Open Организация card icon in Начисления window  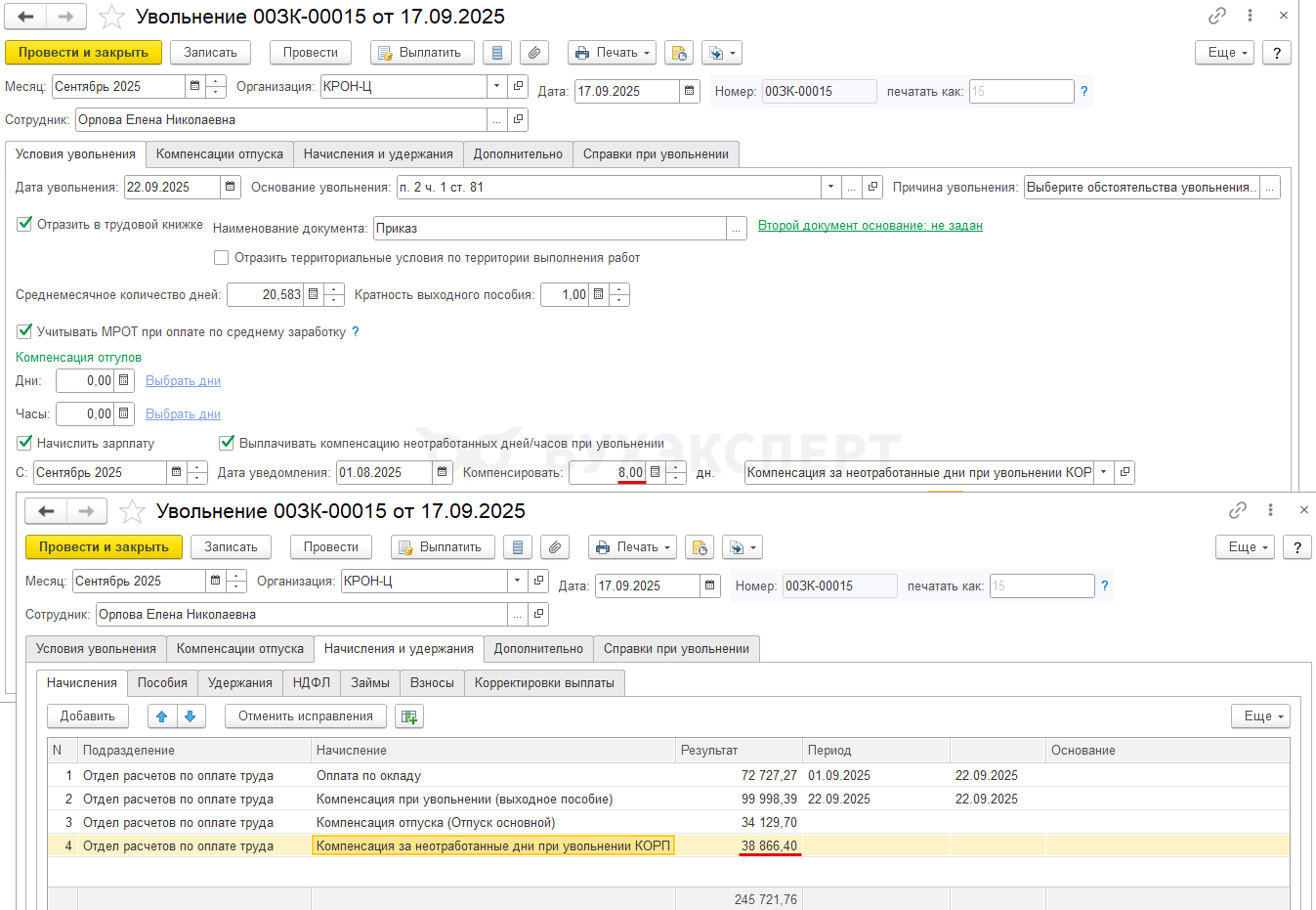(538, 581)
